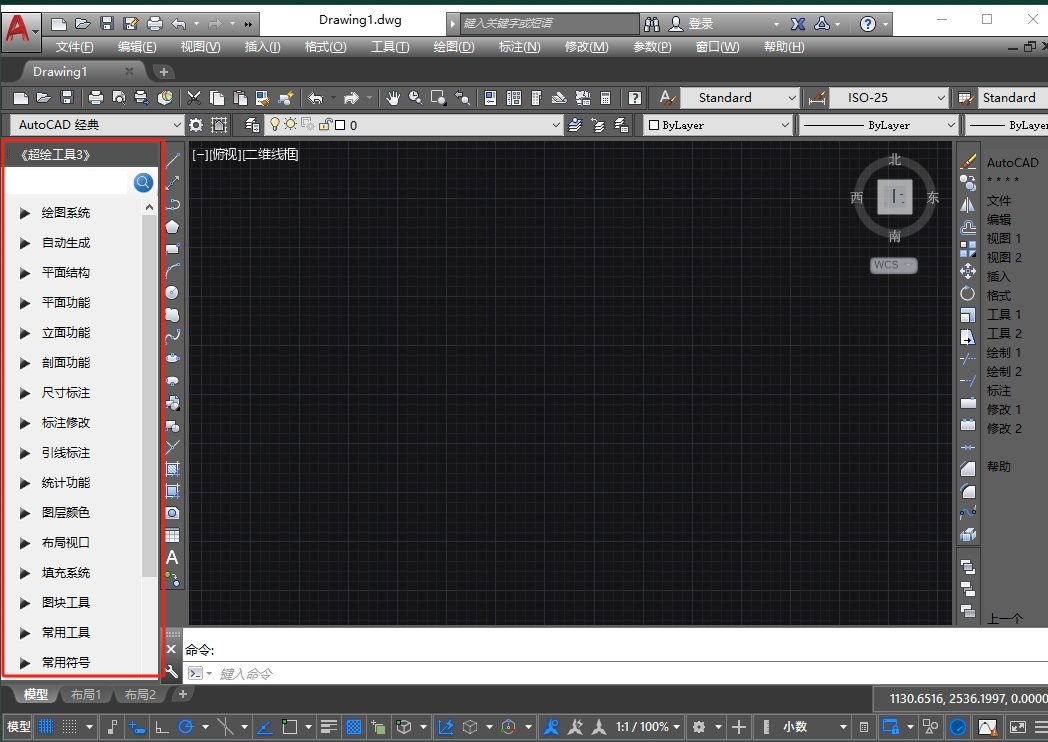Click the Multiline Text tool
This screenshot has height=742, width=1048.
pos(172,557)
